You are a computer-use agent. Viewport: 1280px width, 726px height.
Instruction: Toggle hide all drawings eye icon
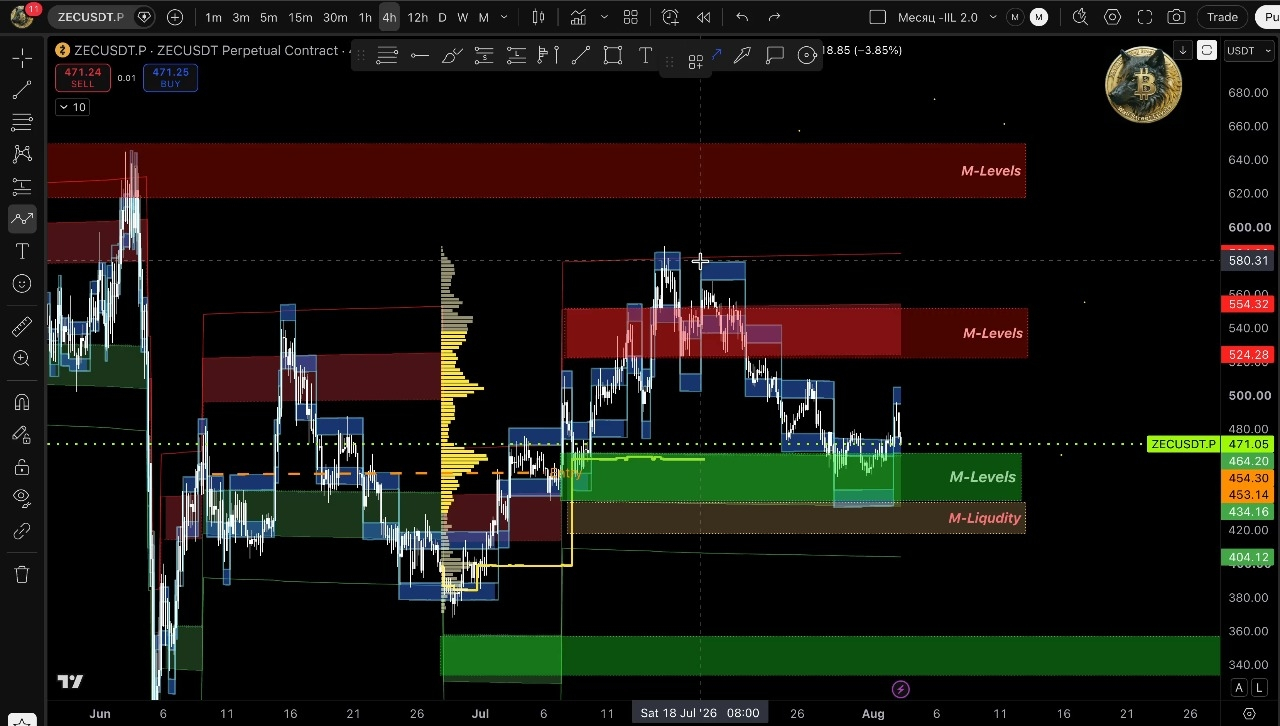pyautogui.click(x=22, y=498)
